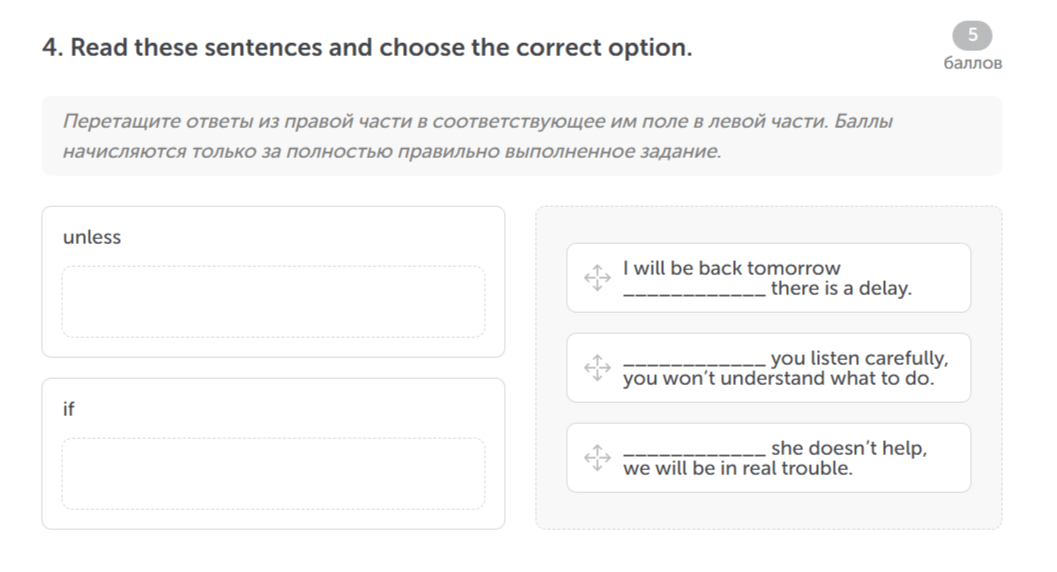The width and height of the screenshot is (1057, 572).
Task: Click move handle on 'you listen carefully' card
Action: (x=597, y=368)
